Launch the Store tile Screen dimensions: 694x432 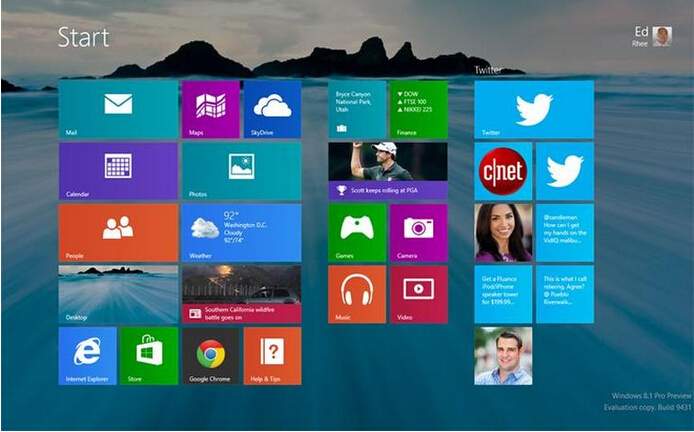point(149,355)
